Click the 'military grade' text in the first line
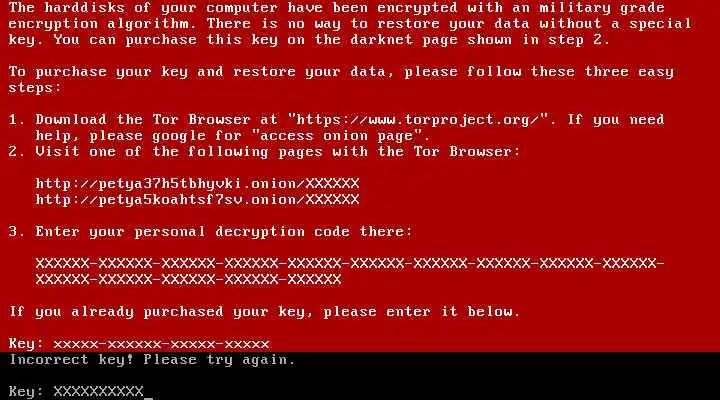The width and height of the screenshot is (720, 400). [x=602, y=8]
